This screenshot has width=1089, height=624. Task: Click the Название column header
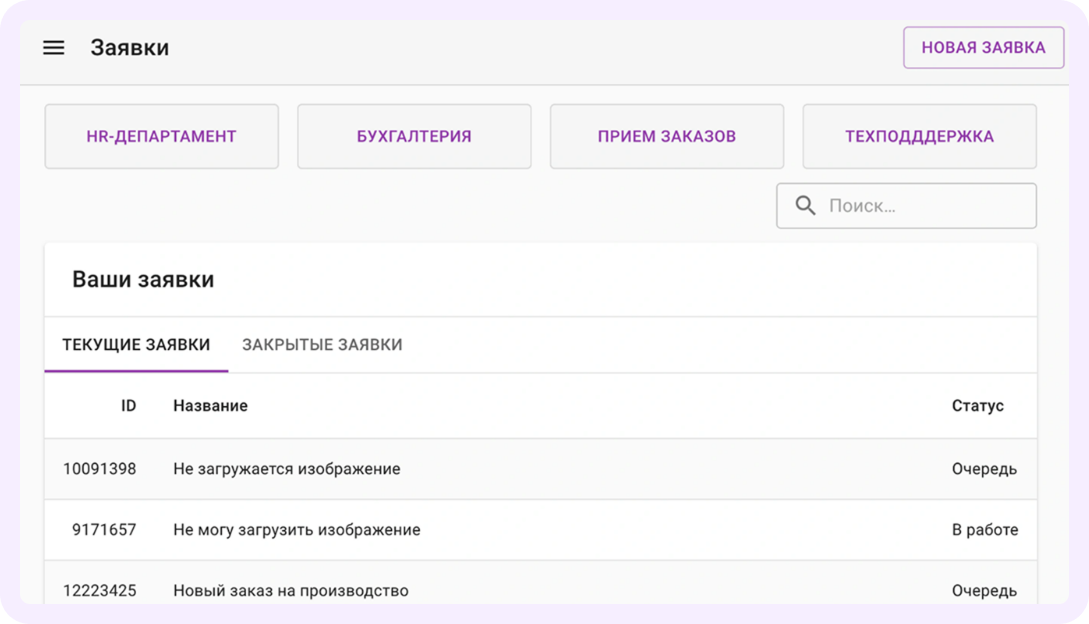209,406
